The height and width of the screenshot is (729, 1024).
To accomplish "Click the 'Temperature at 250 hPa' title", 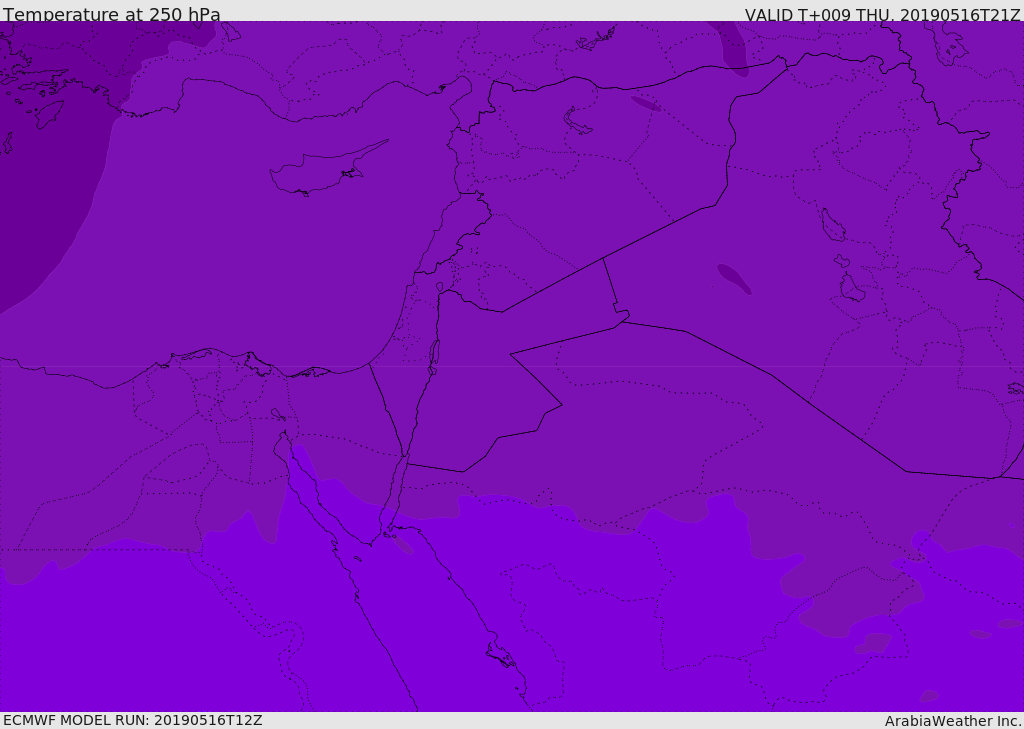I will tap(112, 14).
